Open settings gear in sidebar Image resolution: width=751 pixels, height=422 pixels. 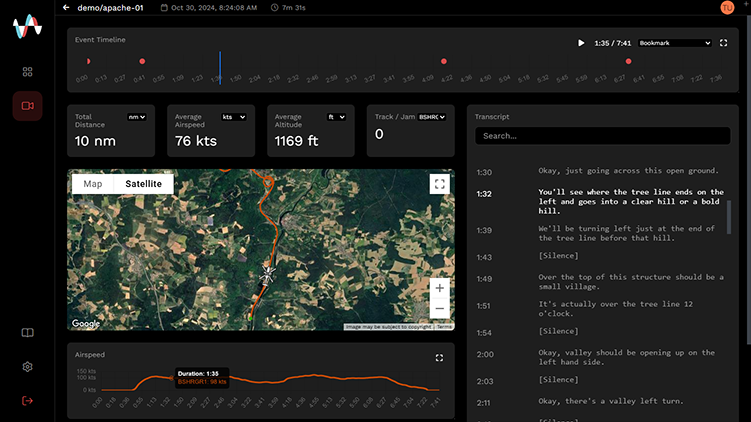(27, 366)
